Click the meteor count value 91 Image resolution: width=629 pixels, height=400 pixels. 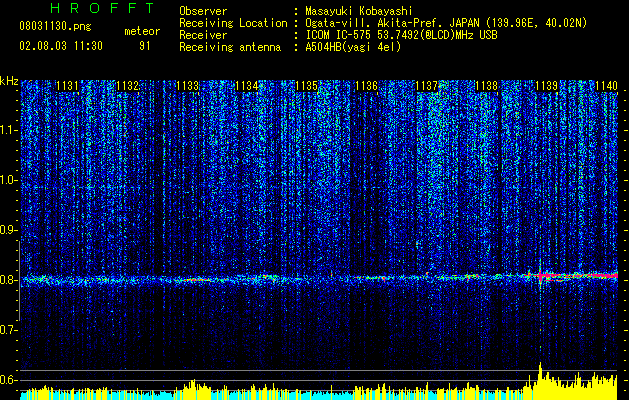pyautogui.click(x=145, y=46)
